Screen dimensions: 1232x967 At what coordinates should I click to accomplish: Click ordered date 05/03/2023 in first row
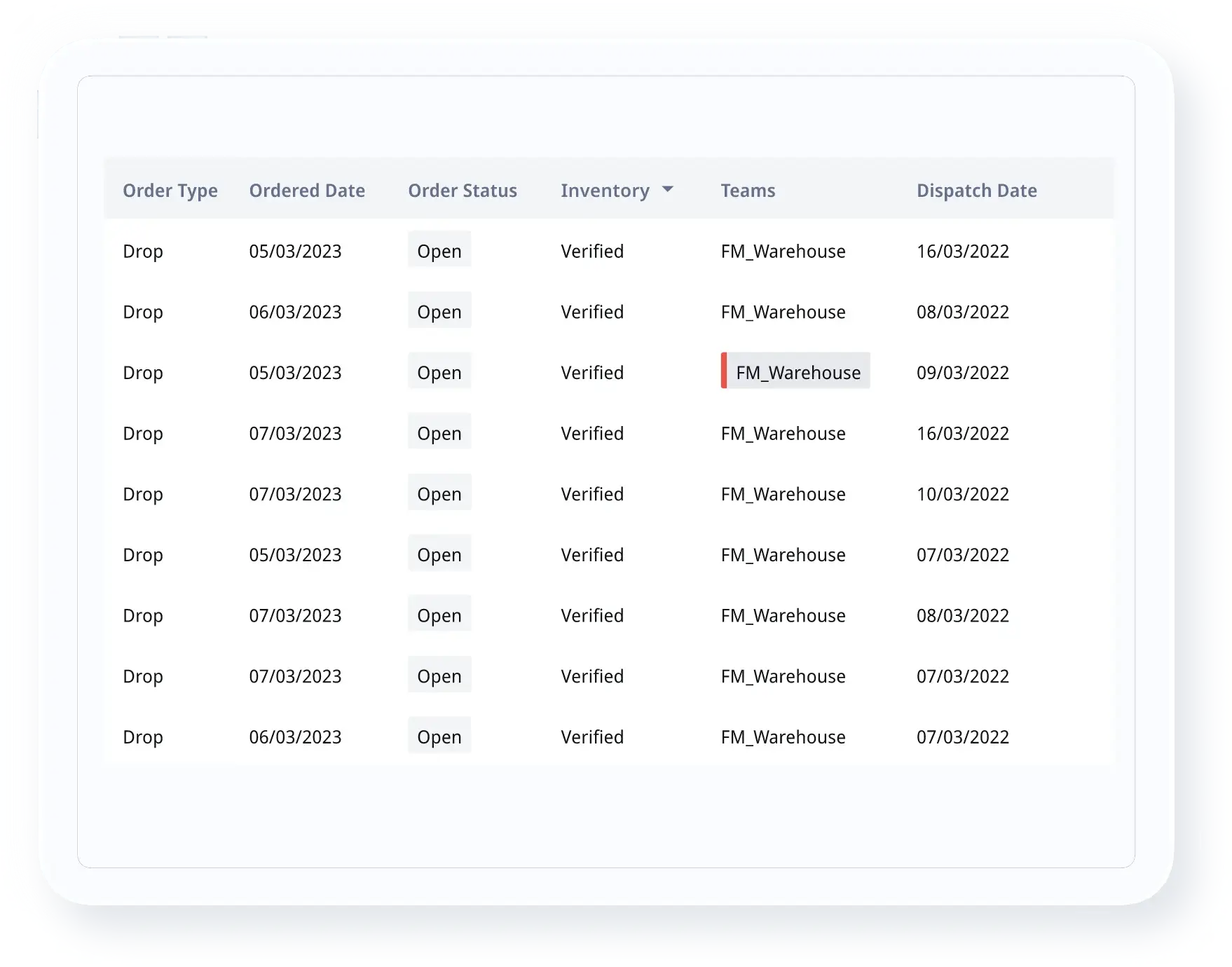[x=295, y=251]
